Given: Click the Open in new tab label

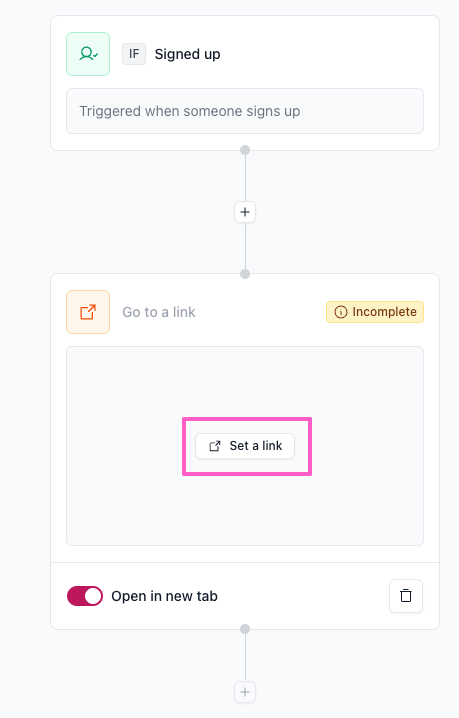Looking at the screenshot, I should [x=164, y=596].
